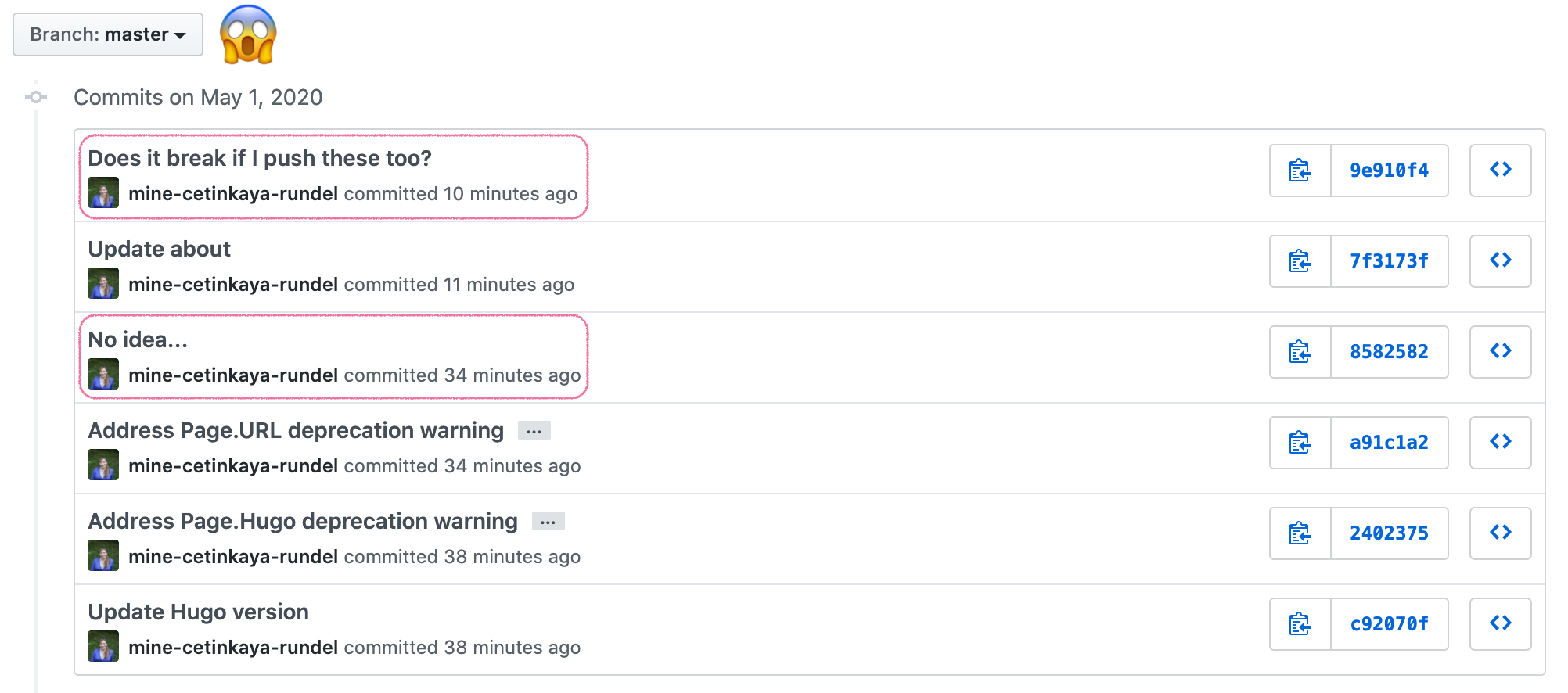The image size is (1568, 693).
Task: Copy full SHA for commit 7f3173f
Action: [x=1300, y=261]
